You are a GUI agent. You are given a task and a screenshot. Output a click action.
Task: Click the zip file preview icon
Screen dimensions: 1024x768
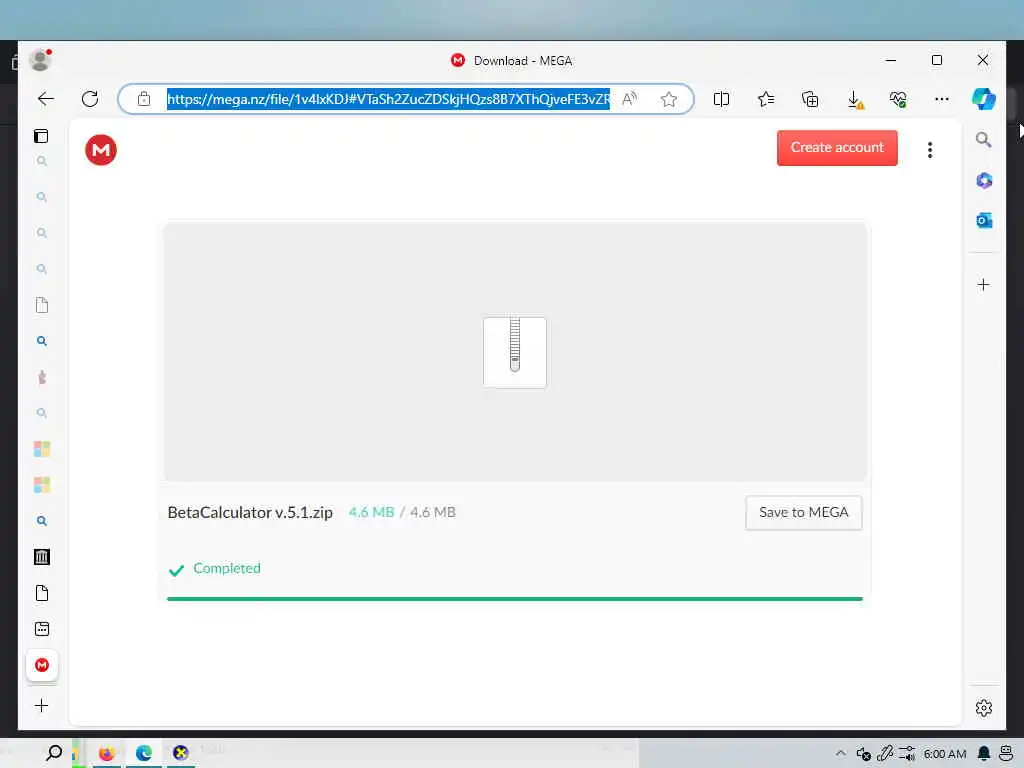515,353
